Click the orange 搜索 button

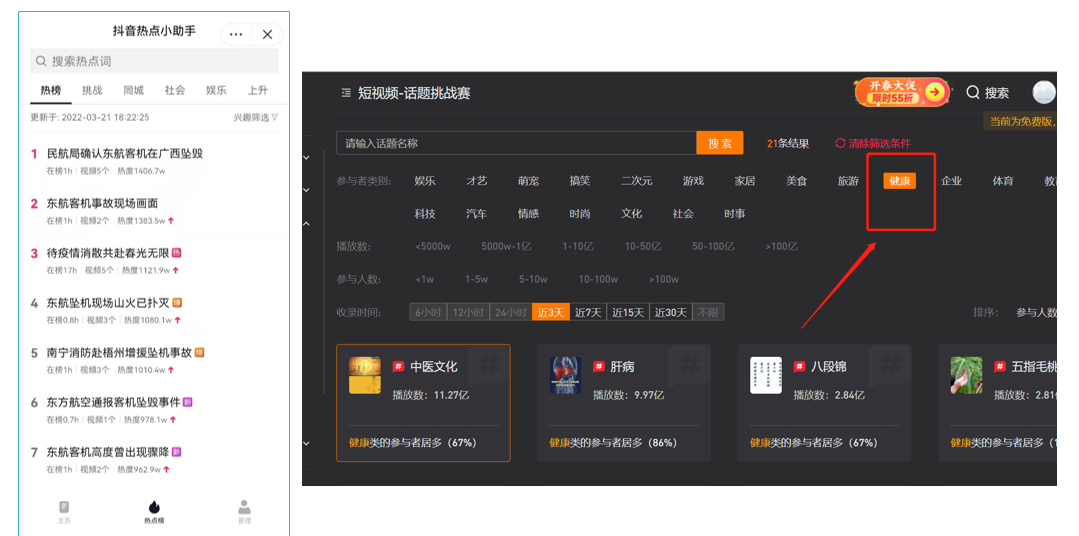[719, 143]
